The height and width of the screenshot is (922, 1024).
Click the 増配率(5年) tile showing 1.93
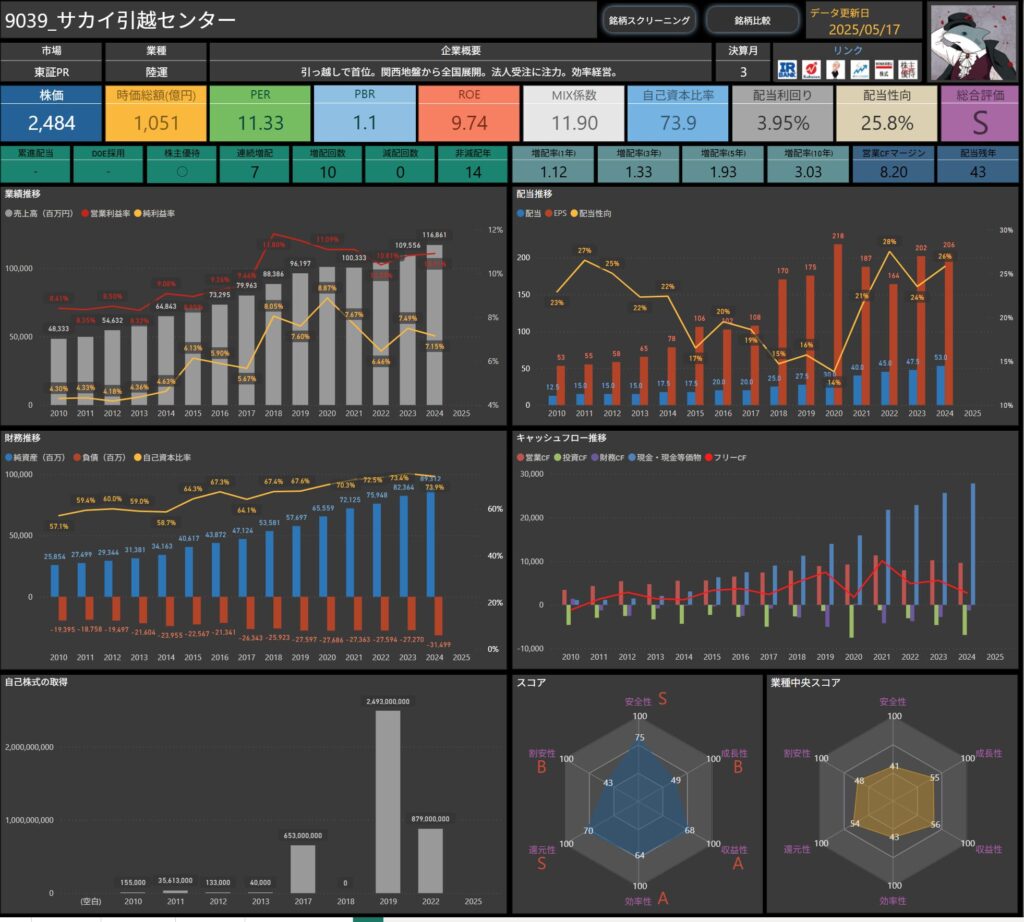pyautogui.click(x=723, y=165)
